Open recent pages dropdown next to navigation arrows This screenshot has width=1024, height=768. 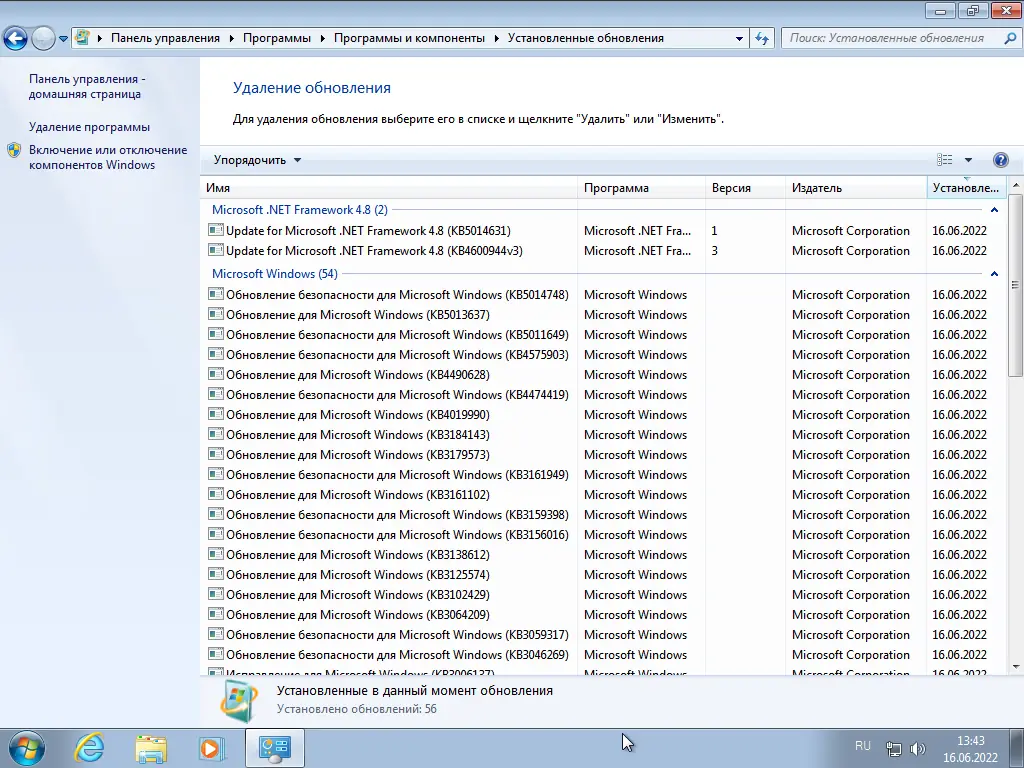pos(63,39)
